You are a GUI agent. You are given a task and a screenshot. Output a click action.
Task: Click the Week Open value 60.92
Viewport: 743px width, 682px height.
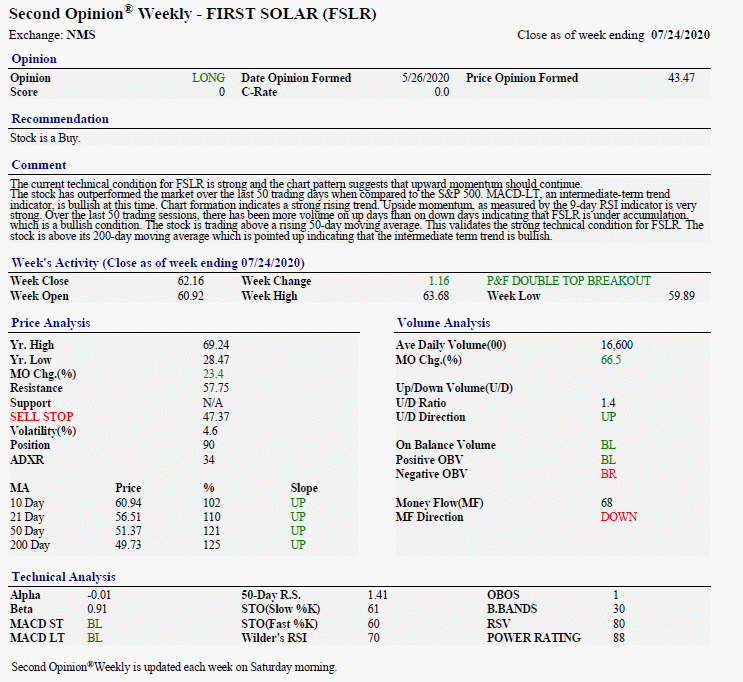pos(190,296)
